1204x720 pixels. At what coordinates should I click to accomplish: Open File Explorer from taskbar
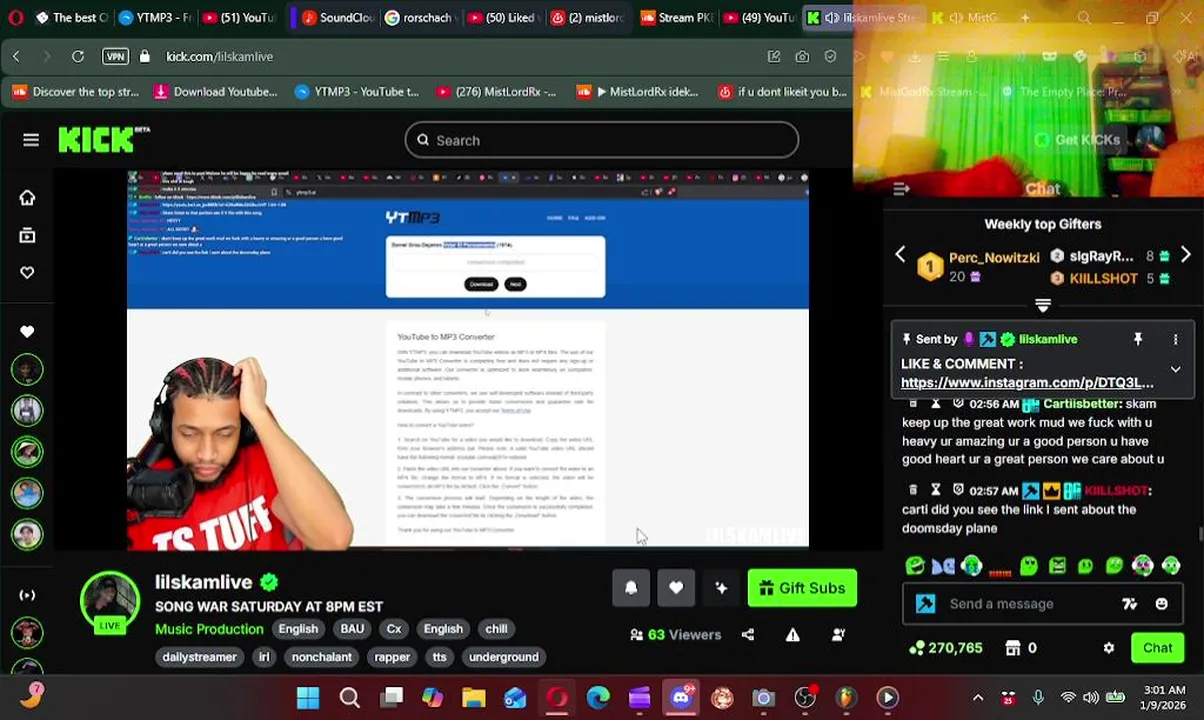(473, 698)
